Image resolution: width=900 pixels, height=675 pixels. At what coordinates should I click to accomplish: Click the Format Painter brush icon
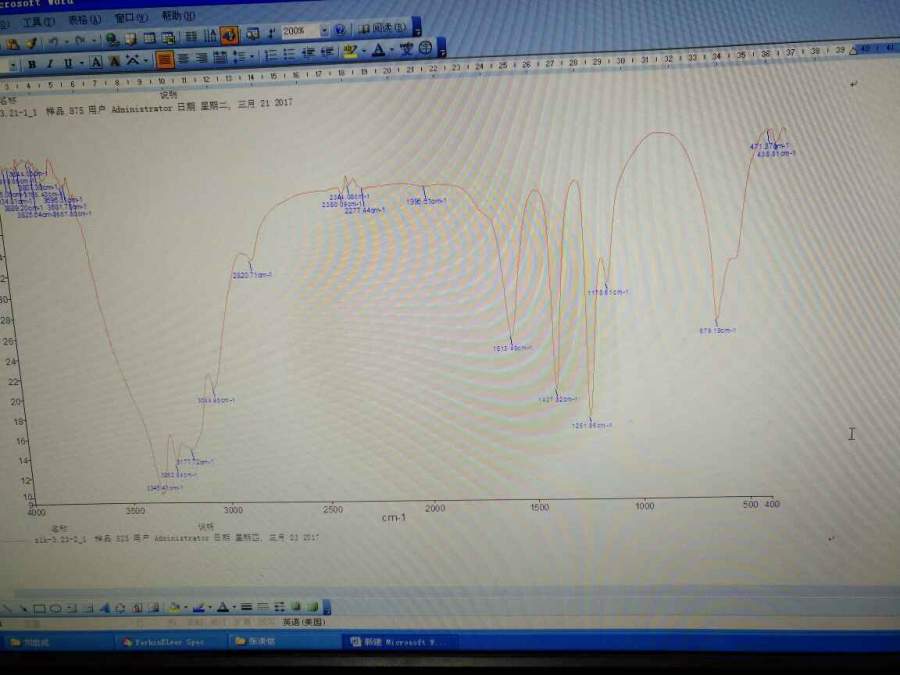click(x=31, y=43)
